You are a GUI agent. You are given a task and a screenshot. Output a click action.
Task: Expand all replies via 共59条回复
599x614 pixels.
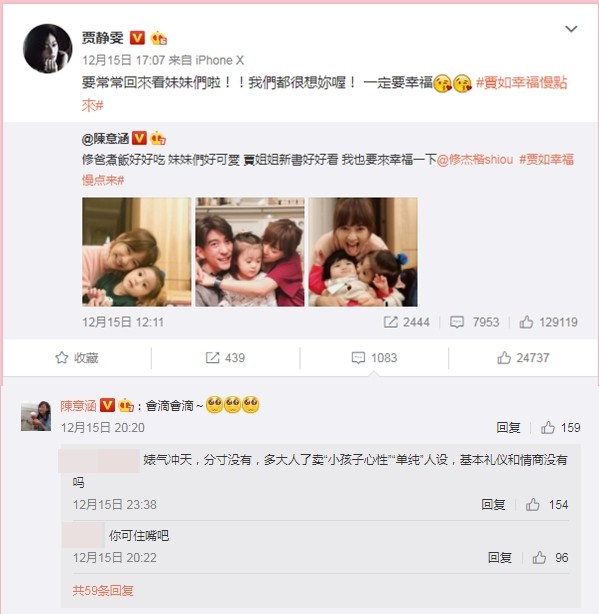coord(103,591)
